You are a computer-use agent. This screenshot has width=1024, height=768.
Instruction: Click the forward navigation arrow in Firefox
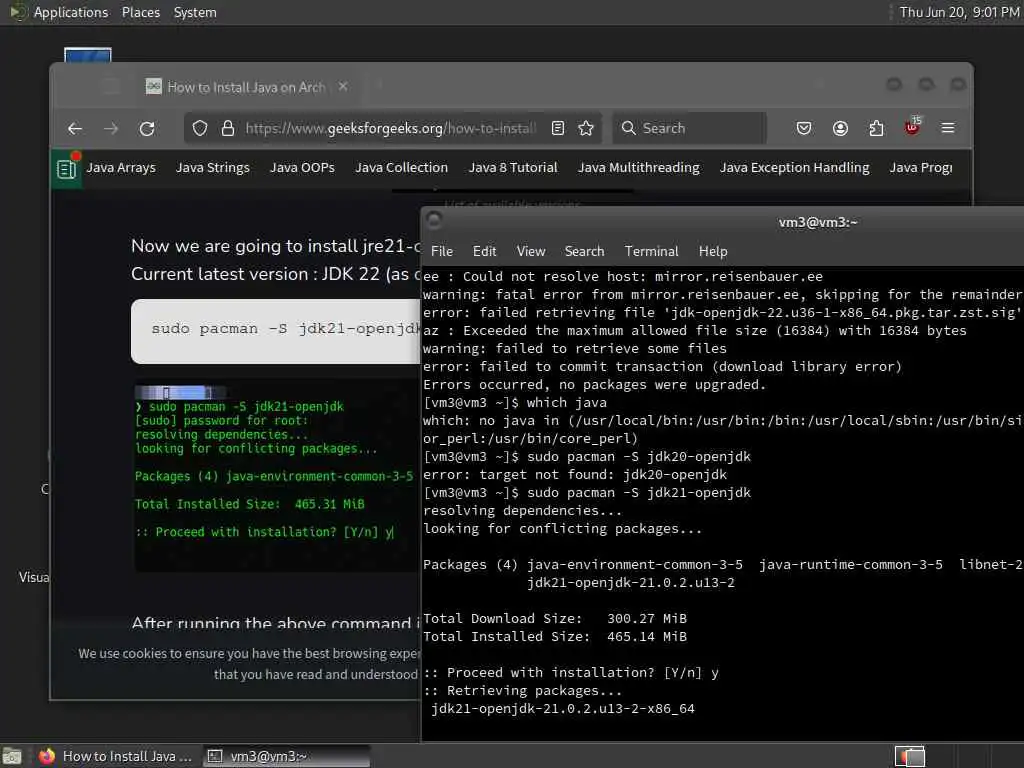111,129
